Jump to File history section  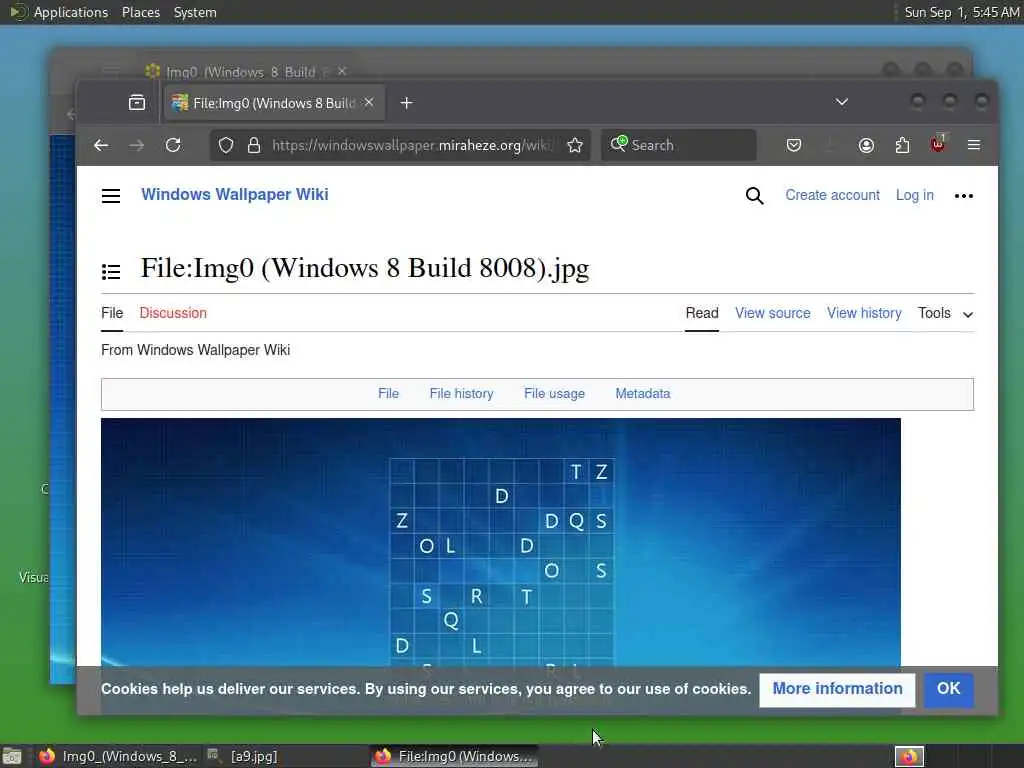click(461, 394)
